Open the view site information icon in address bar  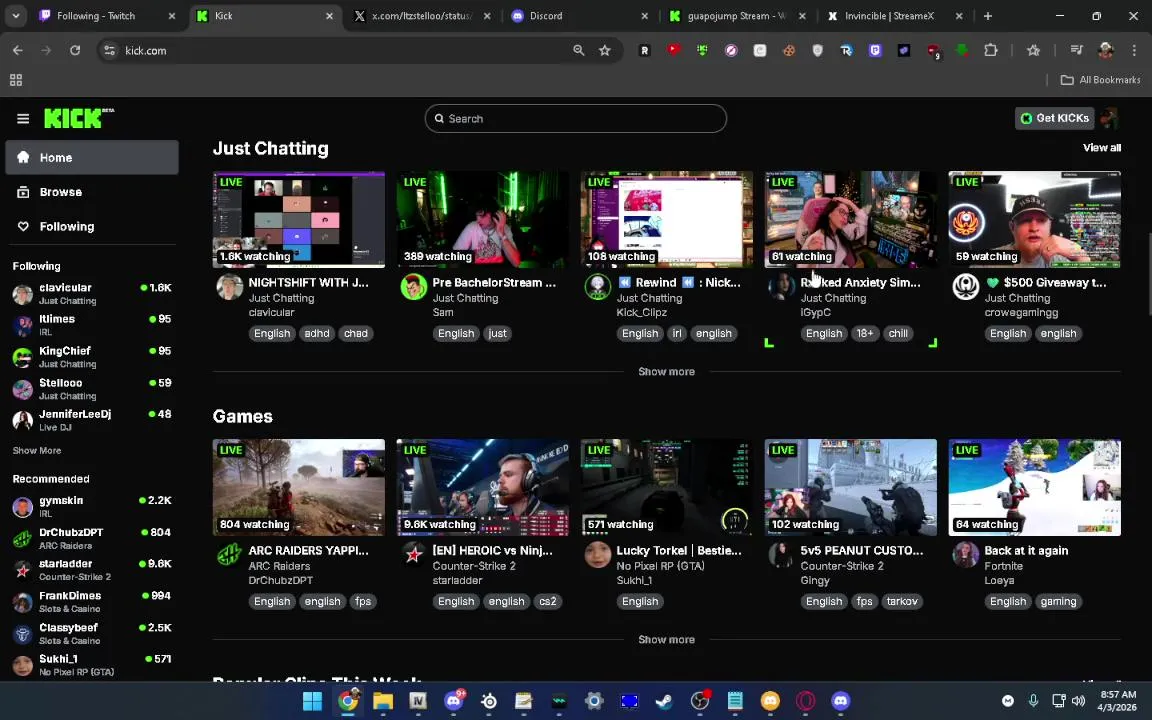pyautogui.click(x=109, y=51)
